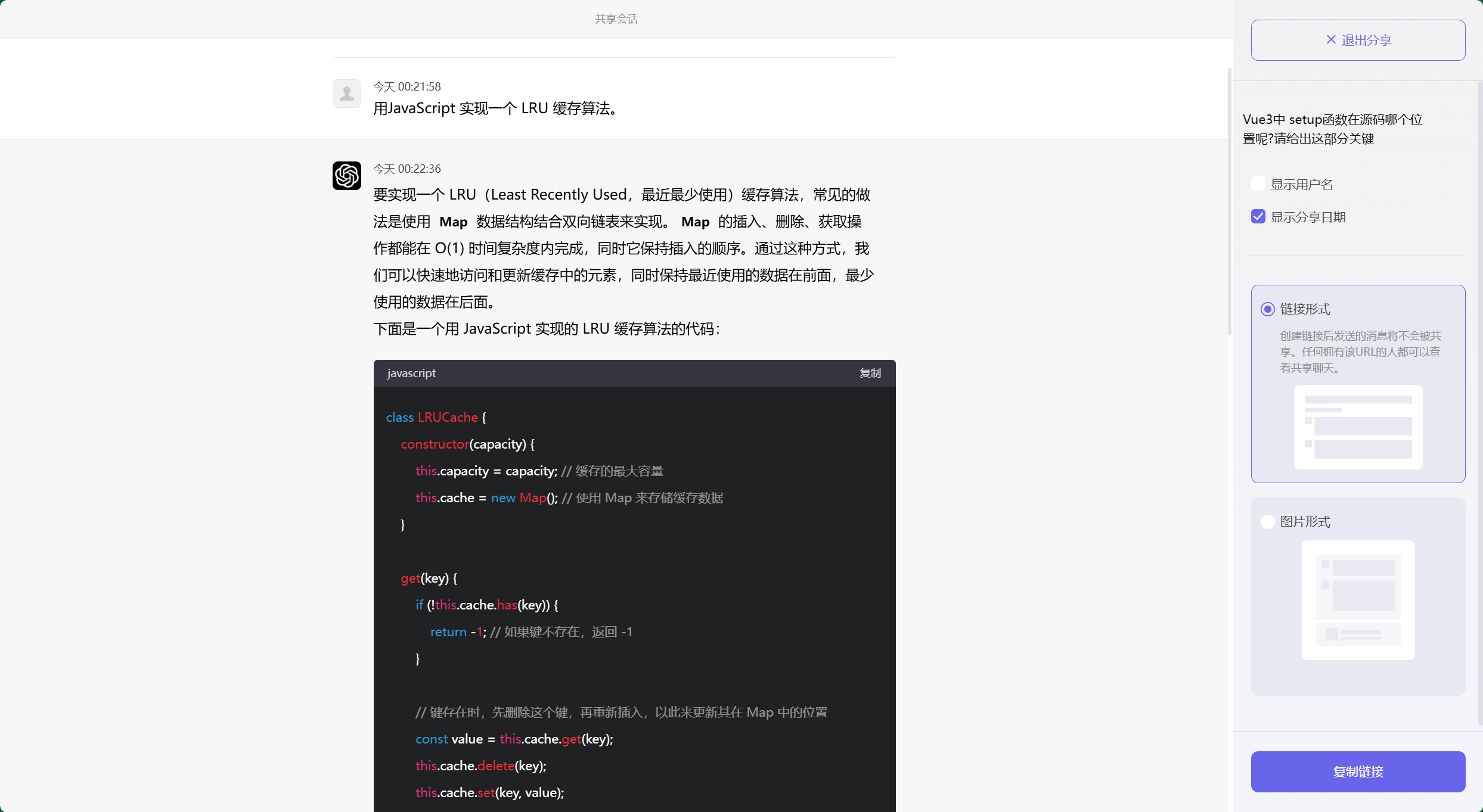Click the 退出分享 button

pyautogui.click(x=1357, y=39)
